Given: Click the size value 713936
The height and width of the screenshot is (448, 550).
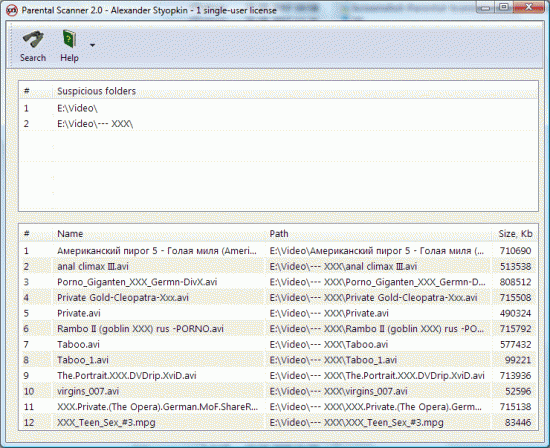Looking at the screenshot, I should pos(515,376).
